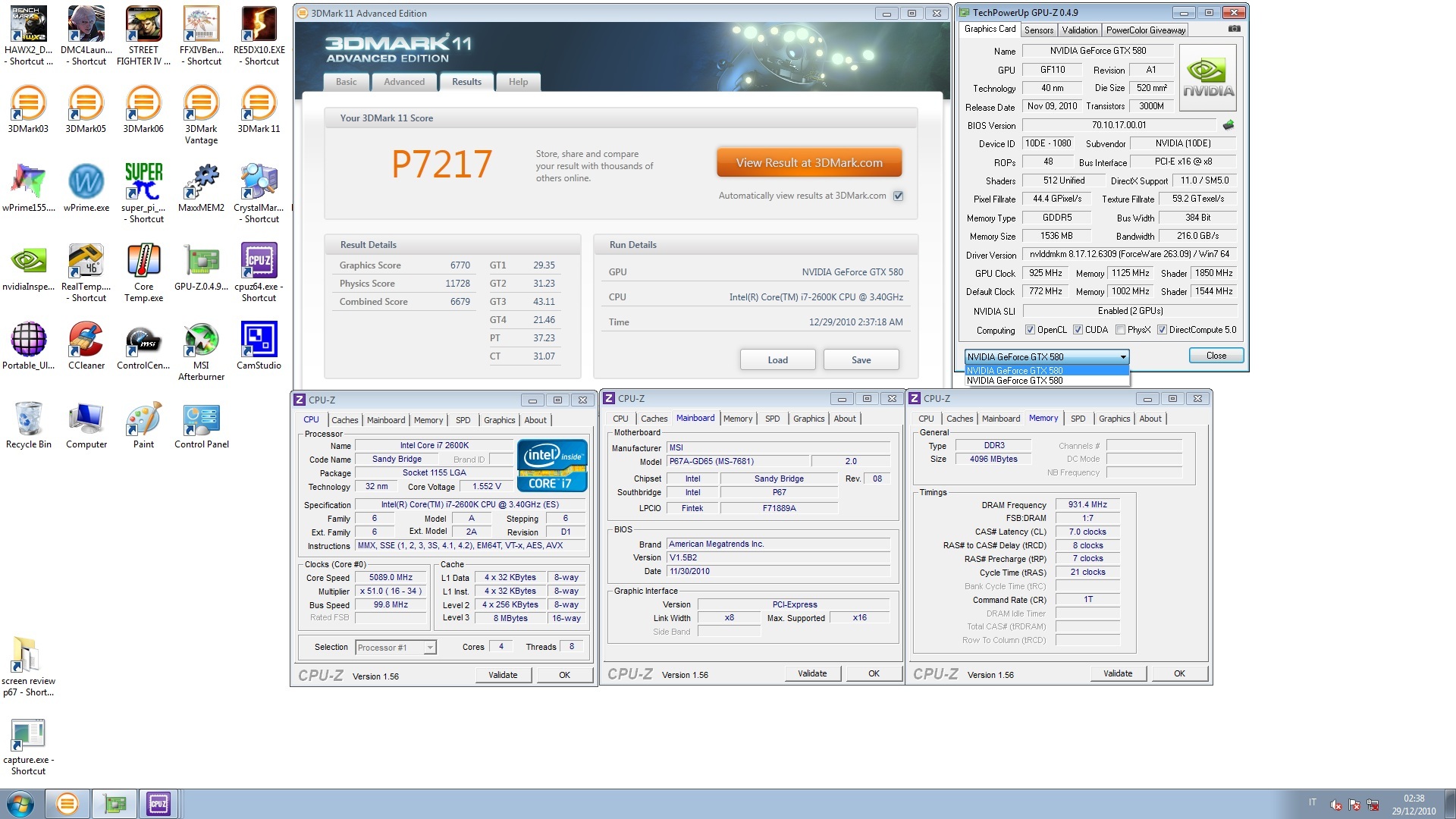Select the second GeForce GTX 580 entry

(1046, 381)
